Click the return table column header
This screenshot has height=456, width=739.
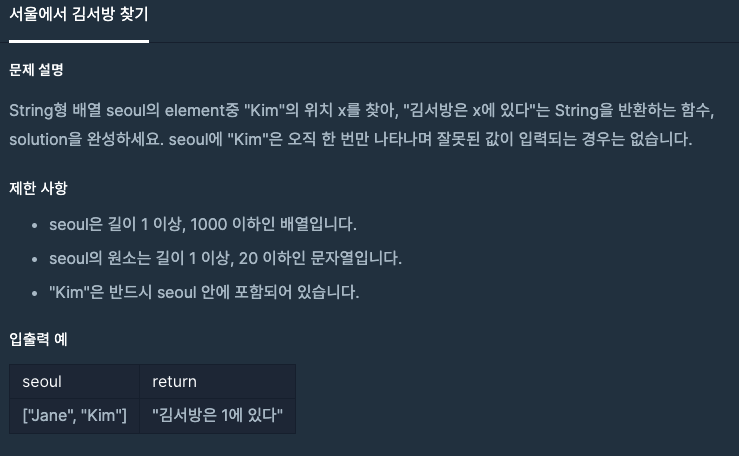coord(174,381)
